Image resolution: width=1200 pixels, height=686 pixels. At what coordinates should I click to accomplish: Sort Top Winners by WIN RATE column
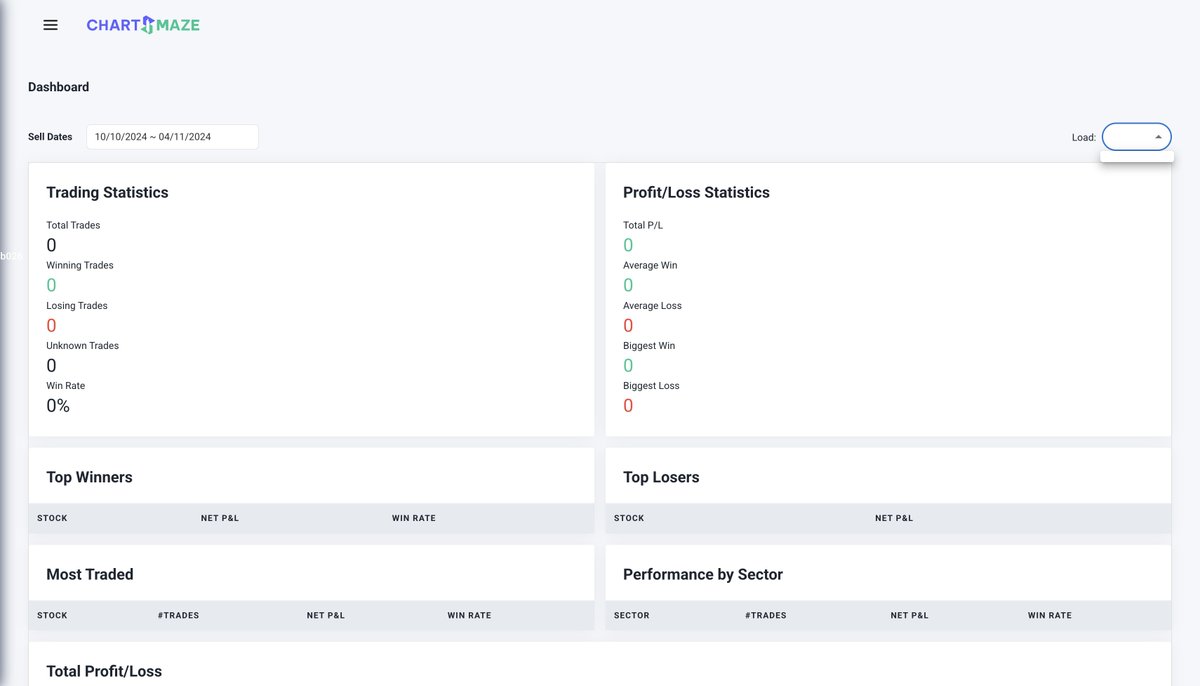[414, 518]
